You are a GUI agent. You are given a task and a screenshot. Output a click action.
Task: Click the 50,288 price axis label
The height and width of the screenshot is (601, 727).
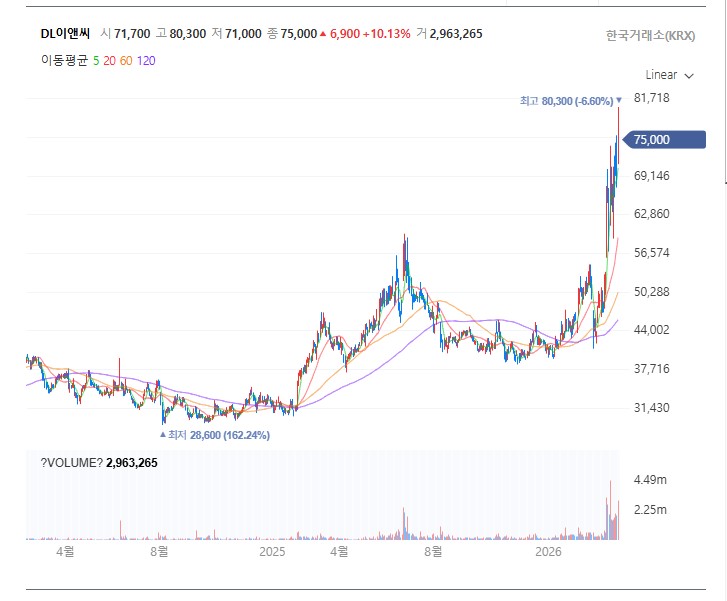click(x=651, y=292)
